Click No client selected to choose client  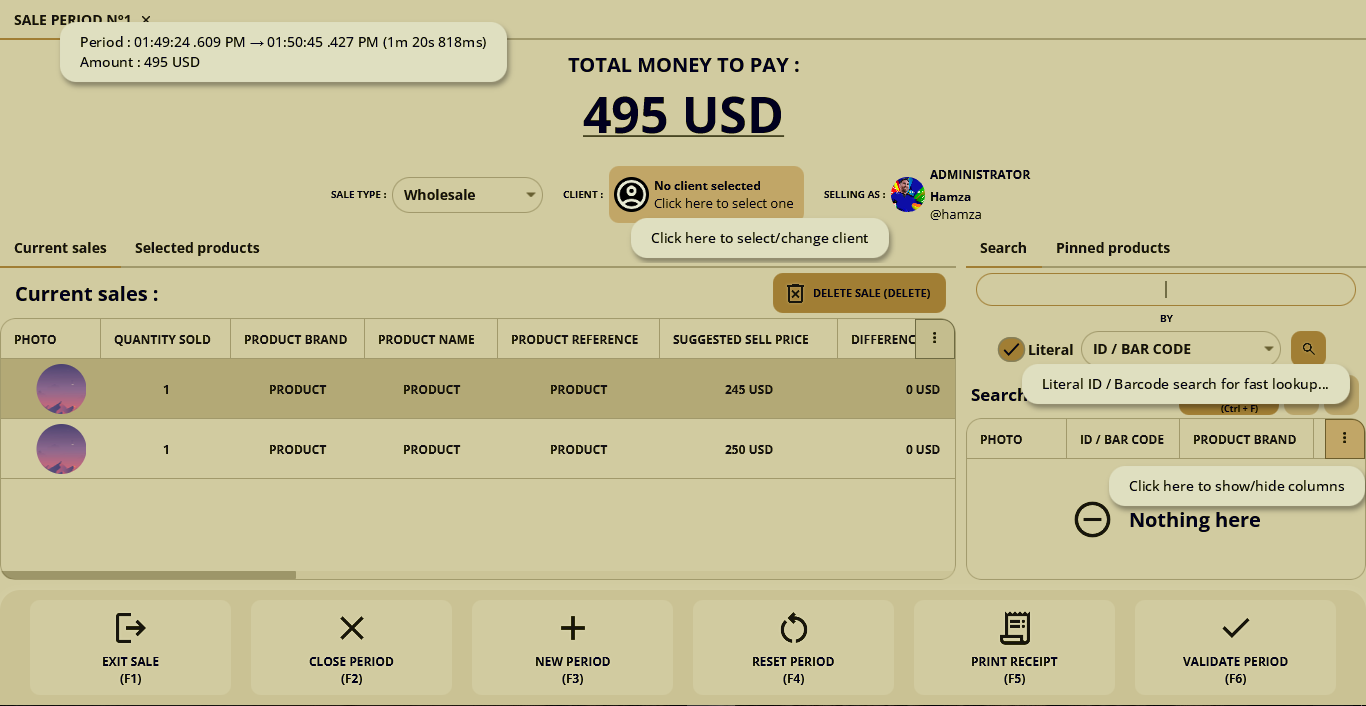point(706,194)
